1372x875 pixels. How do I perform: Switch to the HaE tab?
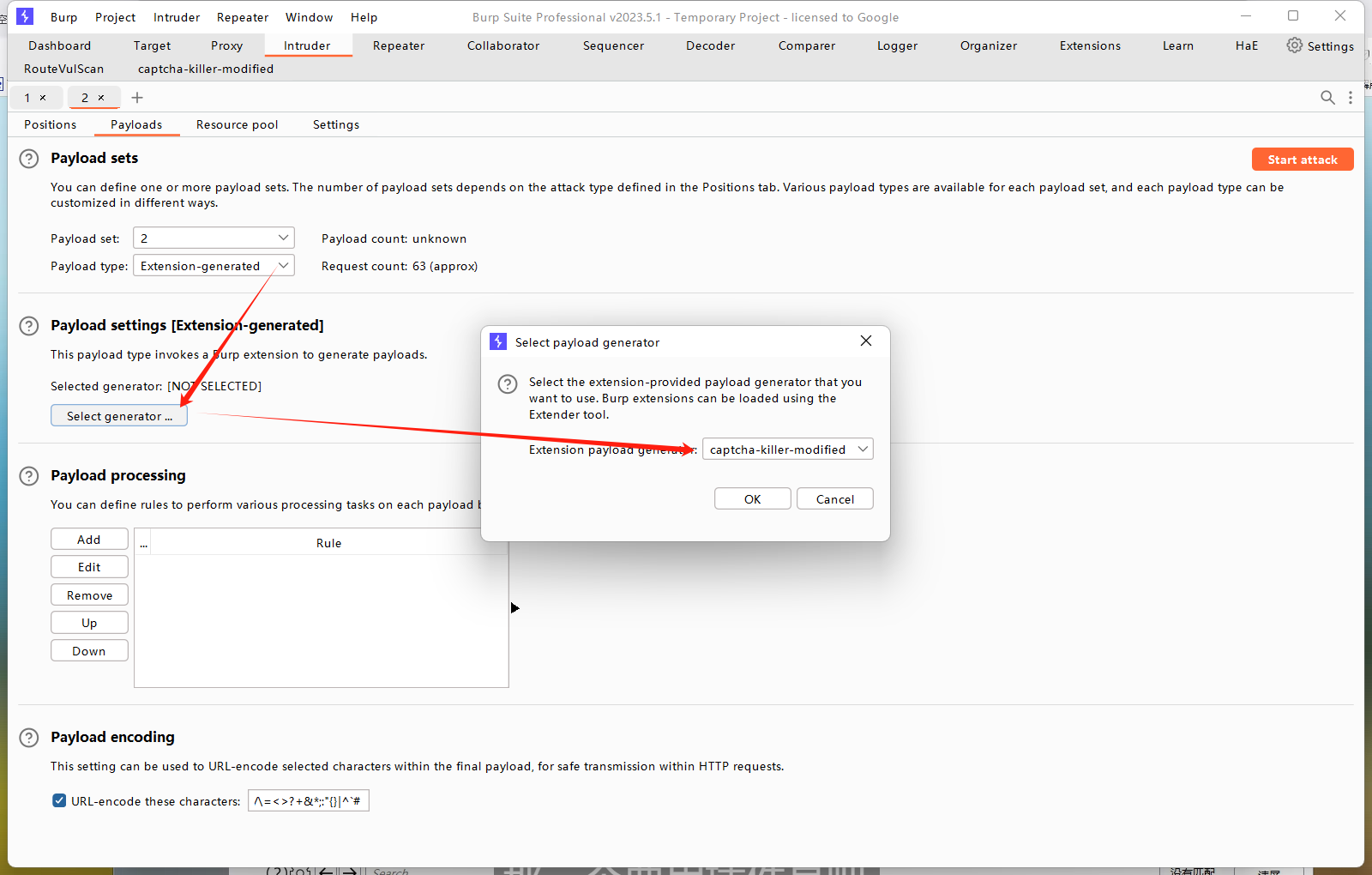[1247, 45]
